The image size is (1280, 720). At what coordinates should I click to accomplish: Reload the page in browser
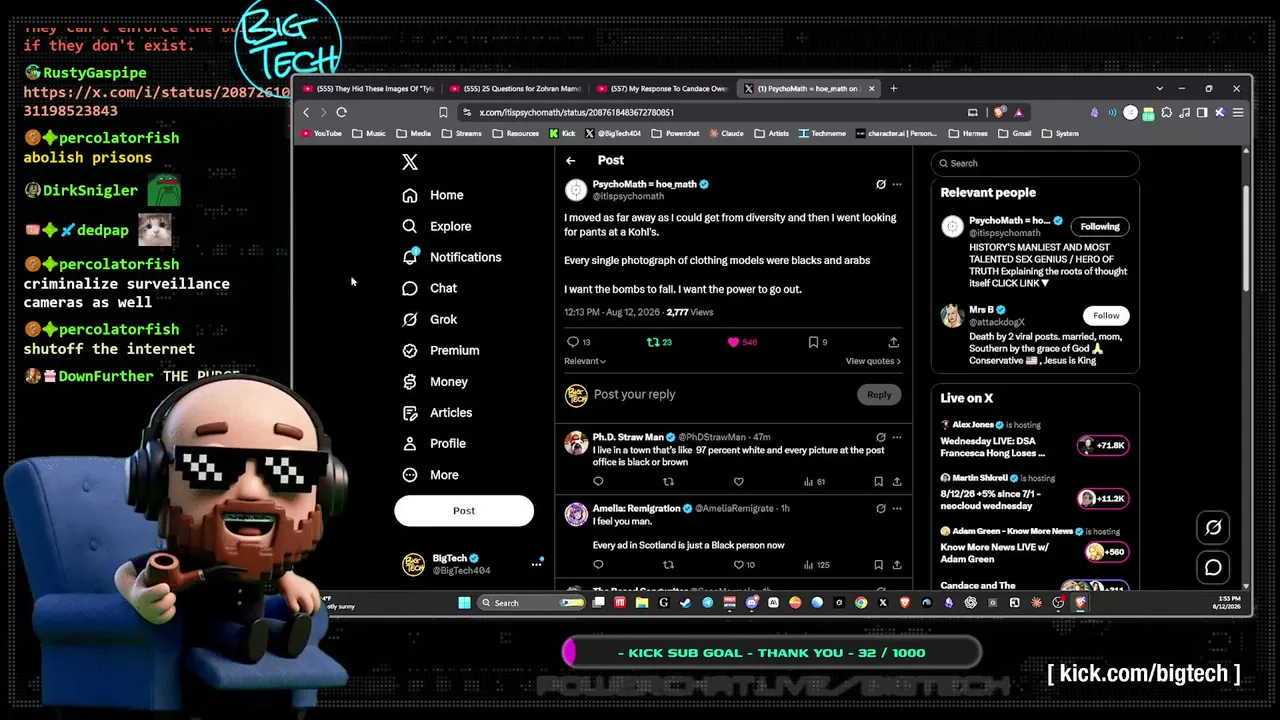click(341, 112)
